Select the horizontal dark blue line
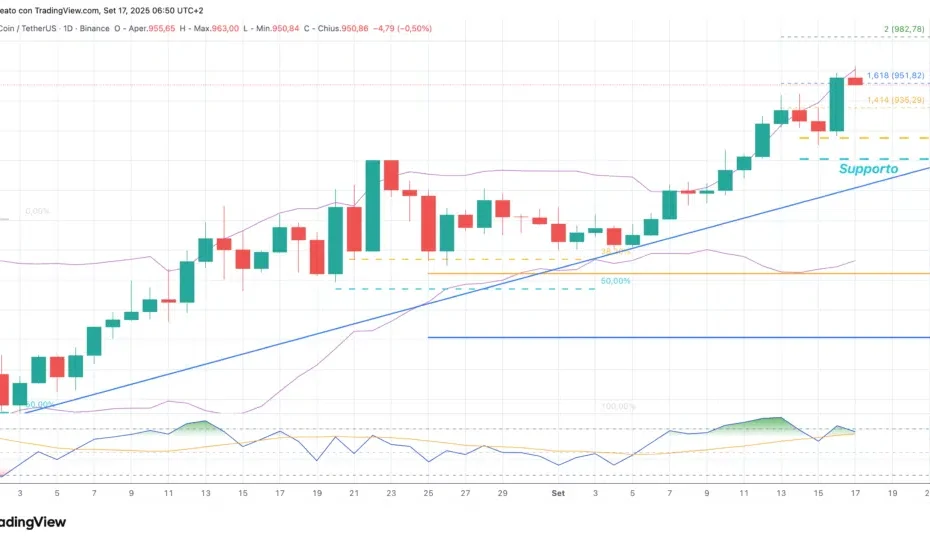This screenshot has height=542, width=930. (x=700, y=338)
